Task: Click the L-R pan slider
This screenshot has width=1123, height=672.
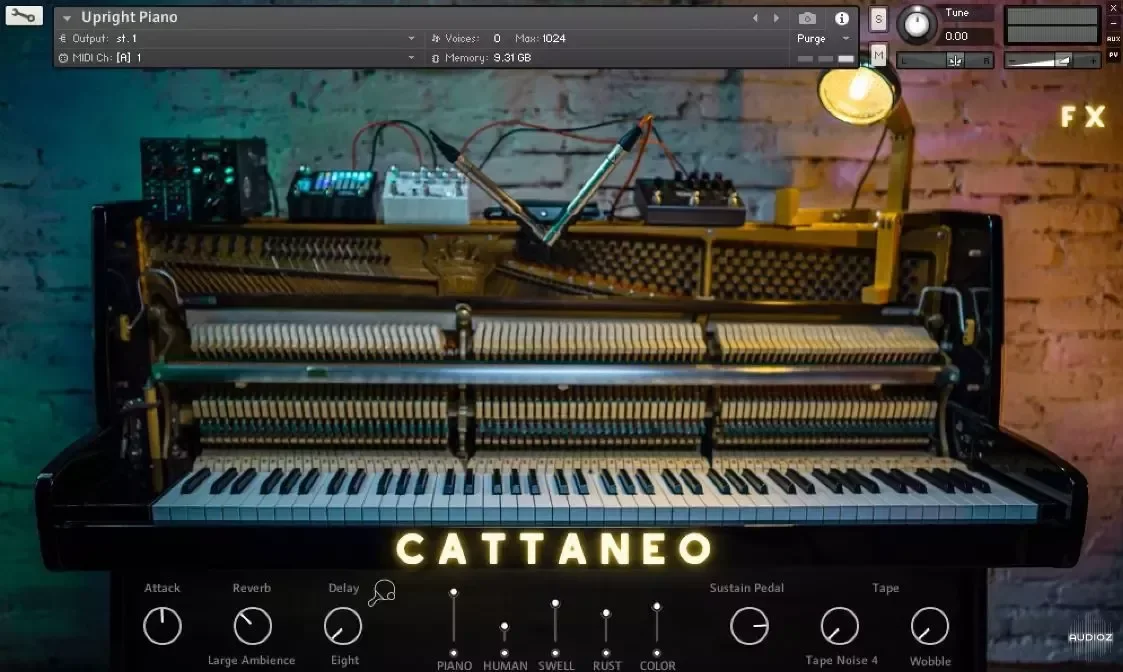Action: (x=945, y=61)
